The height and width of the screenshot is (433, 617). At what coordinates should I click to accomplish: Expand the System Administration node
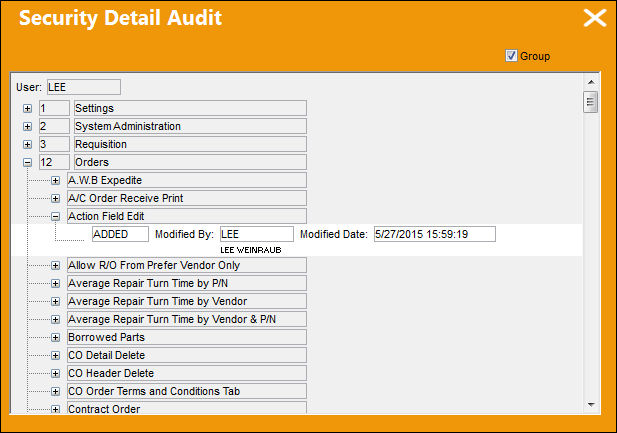click(x=27, y=126)
